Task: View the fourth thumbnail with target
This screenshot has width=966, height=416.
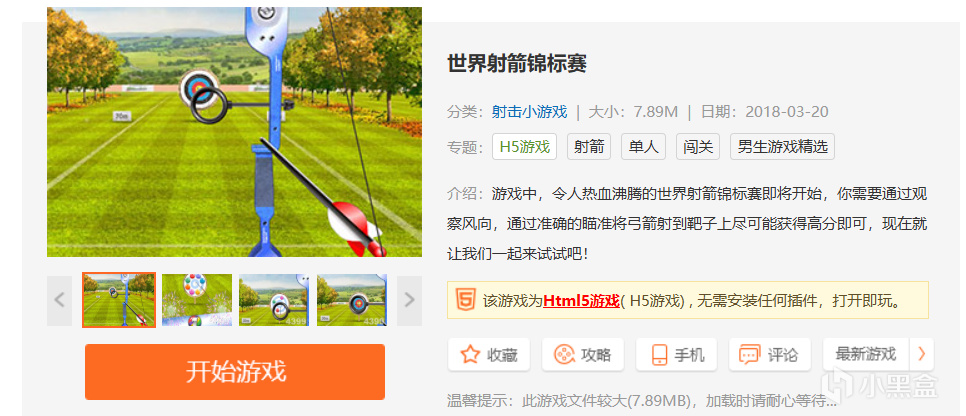Action: 352,300
